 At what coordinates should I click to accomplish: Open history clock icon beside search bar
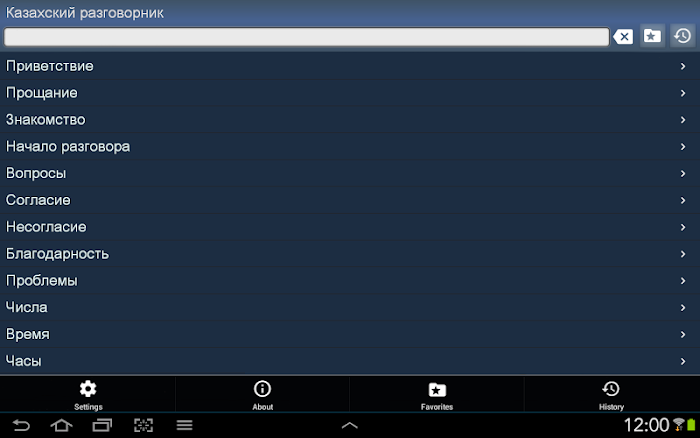coord(682,36)
